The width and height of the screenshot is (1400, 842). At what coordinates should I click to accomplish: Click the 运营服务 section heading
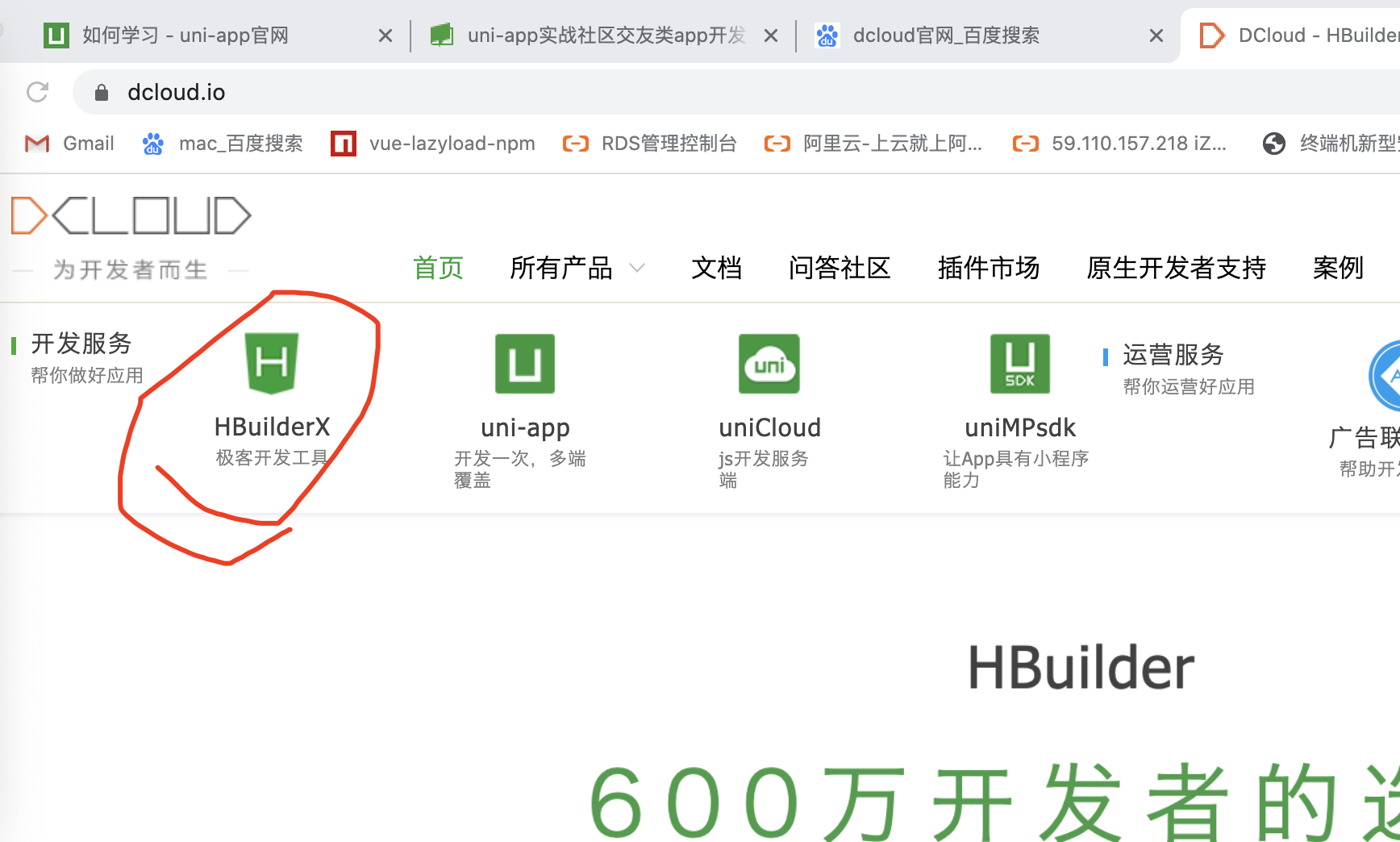point(1173,355)
